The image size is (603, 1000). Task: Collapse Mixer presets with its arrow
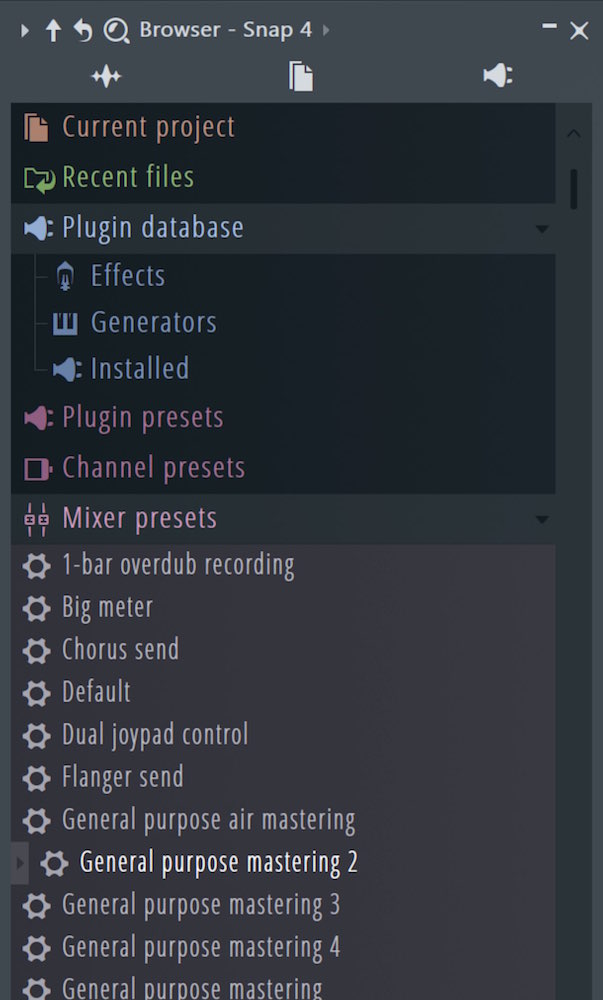tap(542, 520)
